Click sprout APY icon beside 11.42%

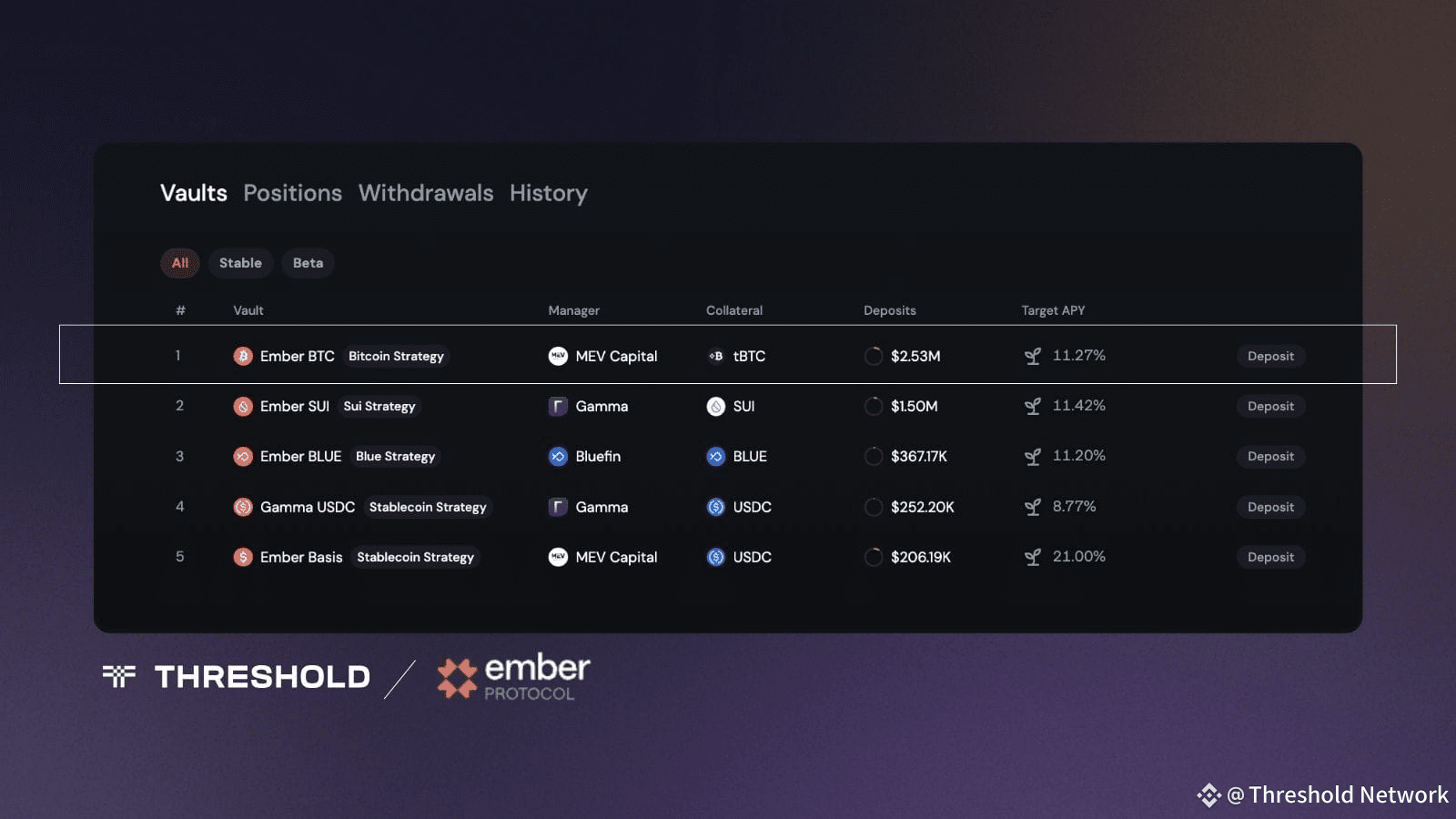(x=1033, y=406)
